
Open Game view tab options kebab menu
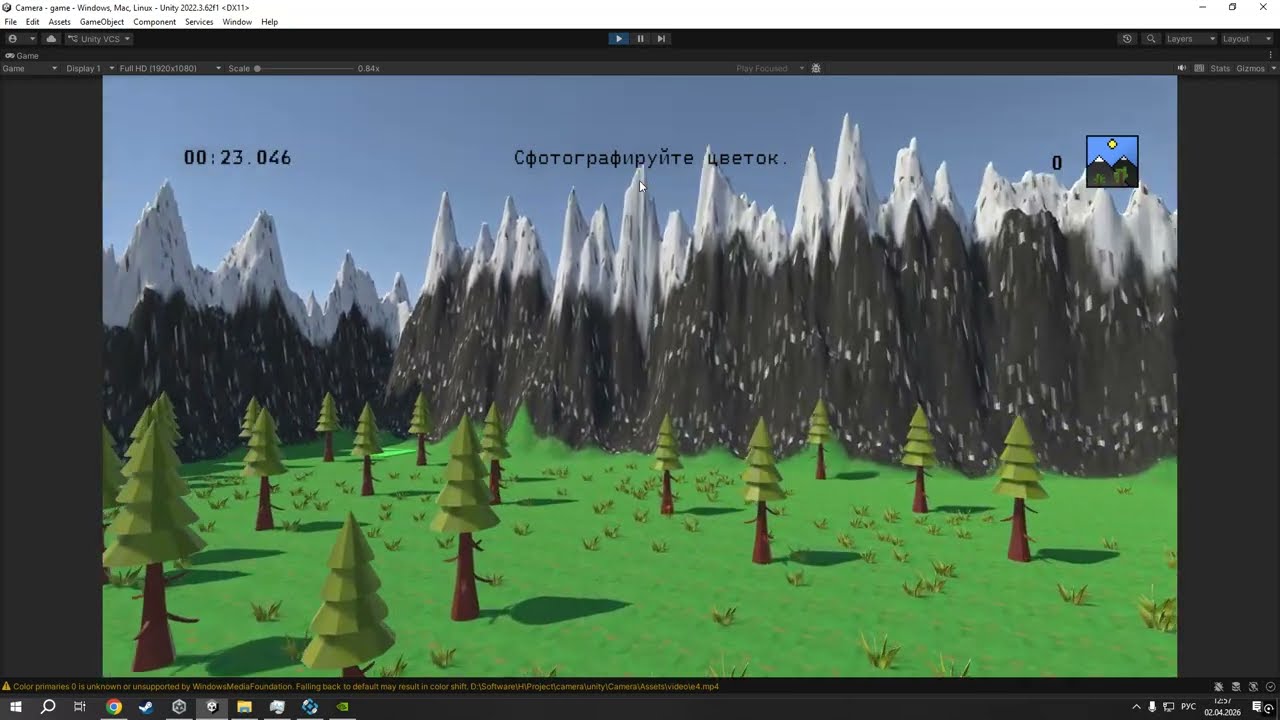tap(1272, 56)
